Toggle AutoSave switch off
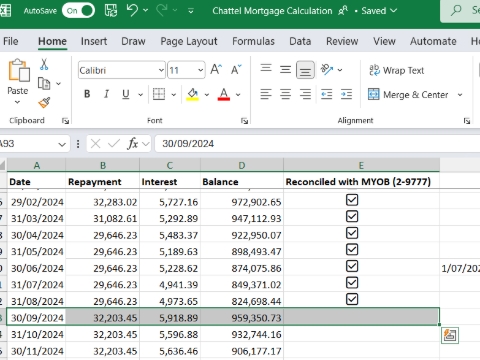 [79, 11]
